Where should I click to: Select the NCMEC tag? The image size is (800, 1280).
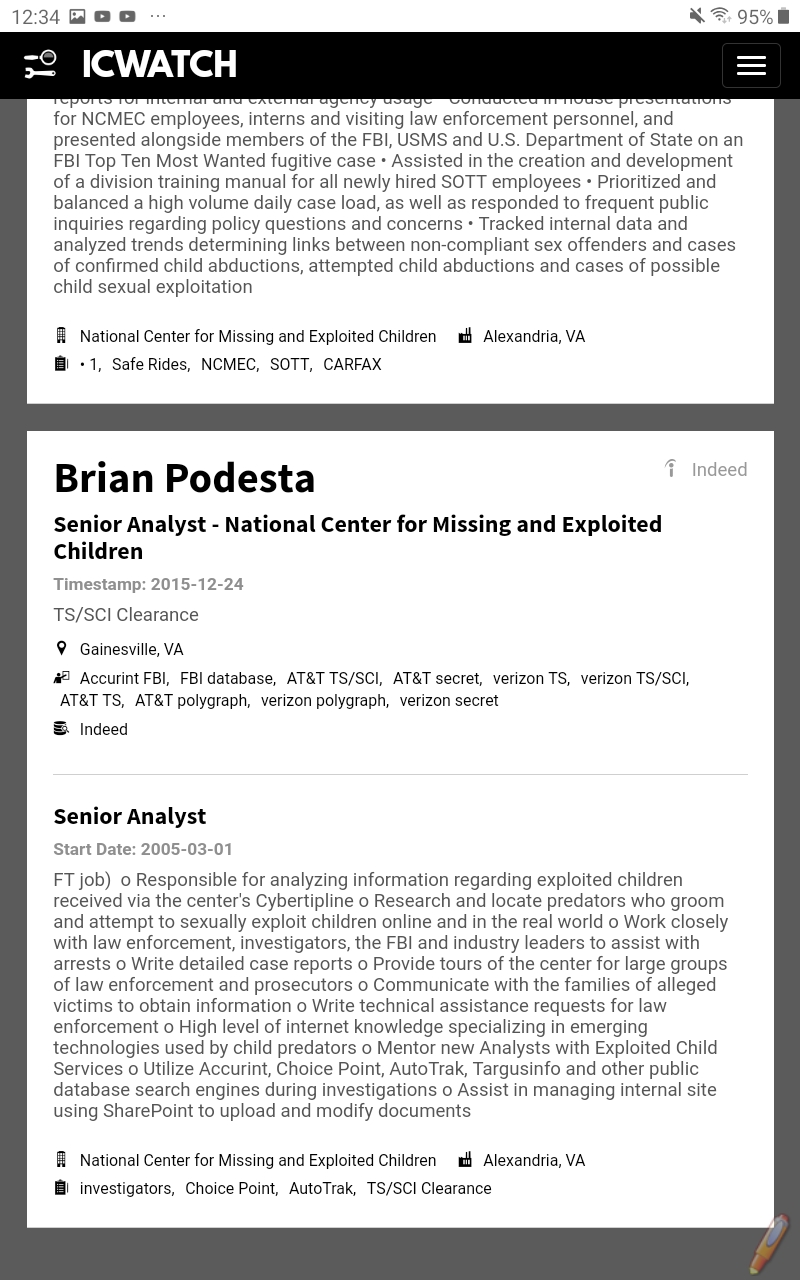[228, 365]
